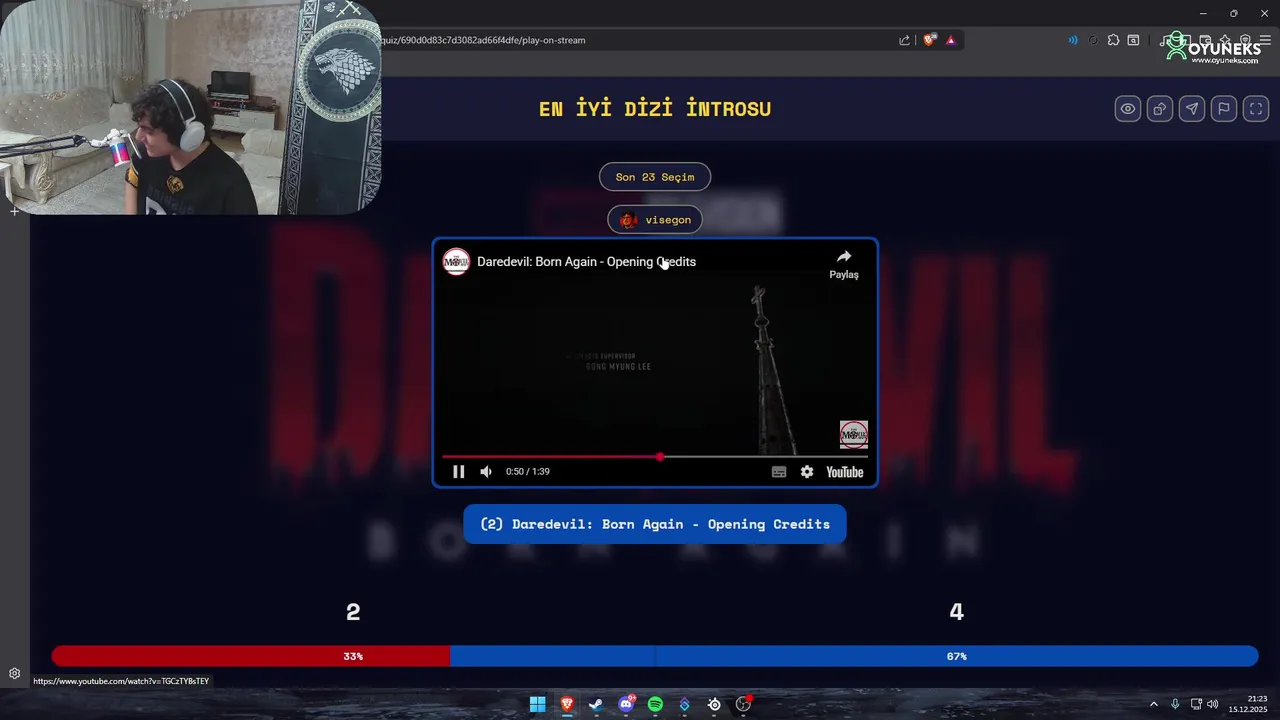Open Brave browser from taskbar
Screen dimensions: 1280x720
(567, 704)
